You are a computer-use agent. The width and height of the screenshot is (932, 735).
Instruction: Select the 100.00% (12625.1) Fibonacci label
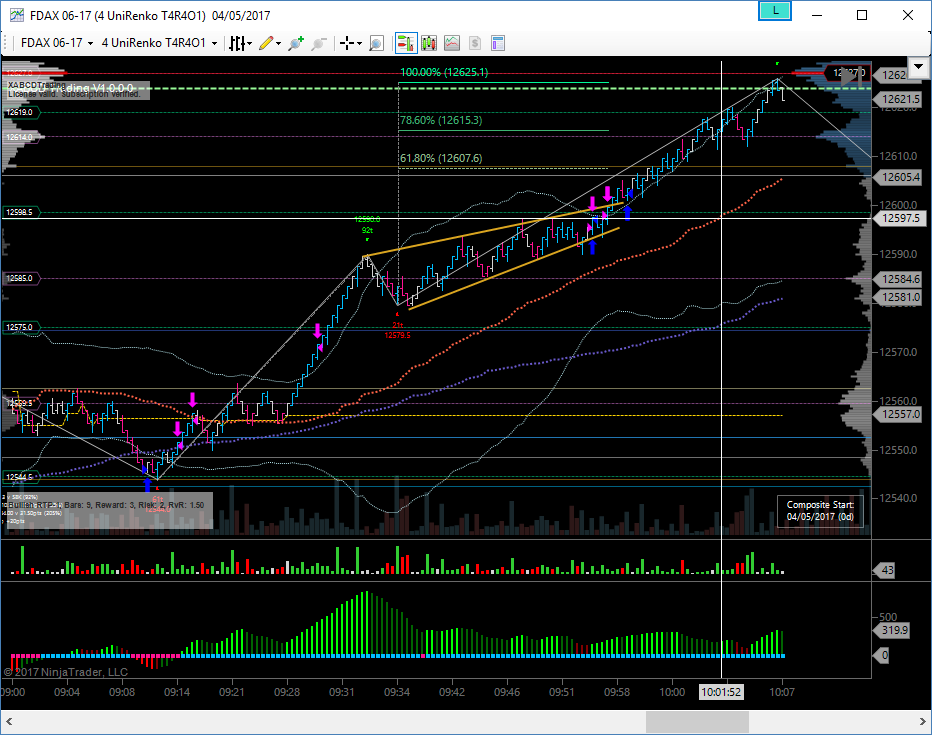[x=444, y=72]
